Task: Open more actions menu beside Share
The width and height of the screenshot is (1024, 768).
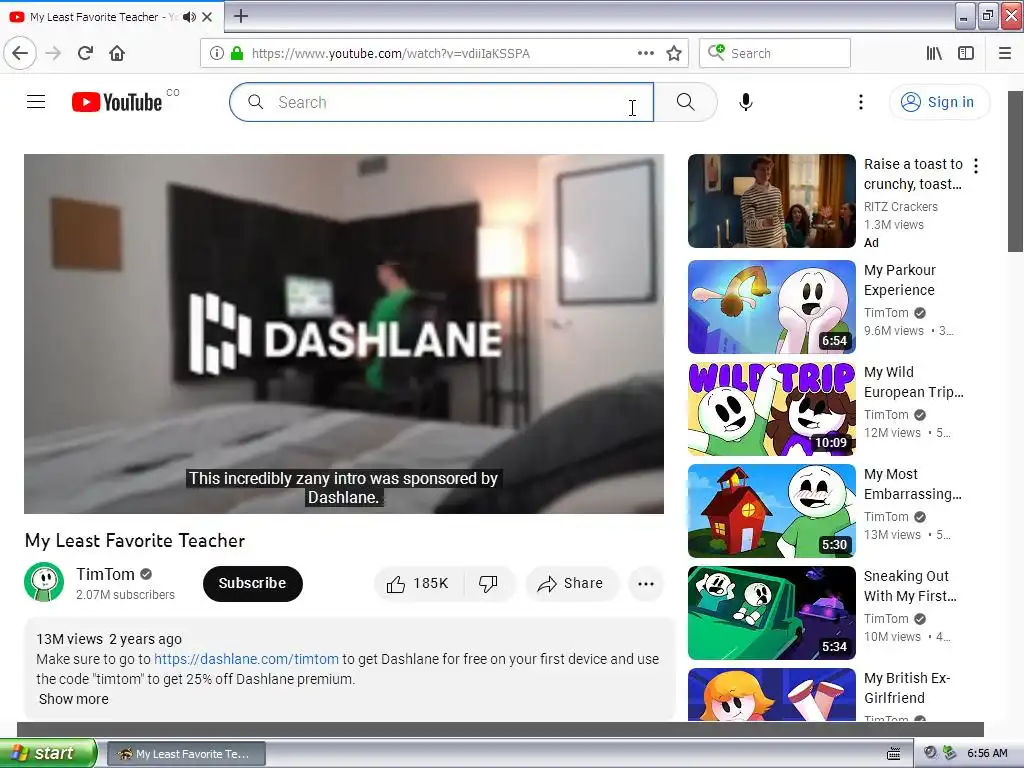Action: pos(646,584)
